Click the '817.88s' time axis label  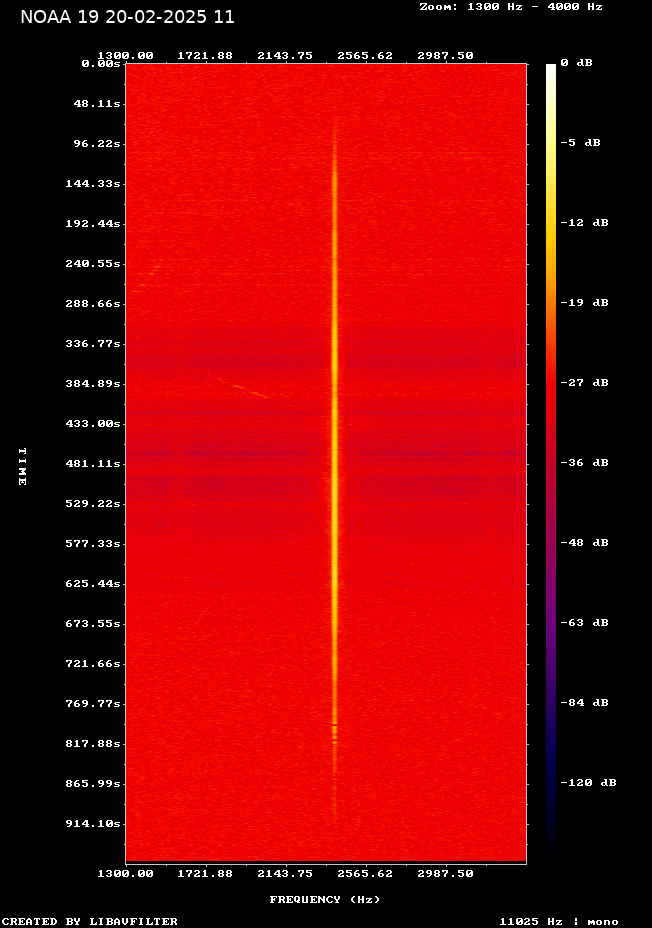93,743
